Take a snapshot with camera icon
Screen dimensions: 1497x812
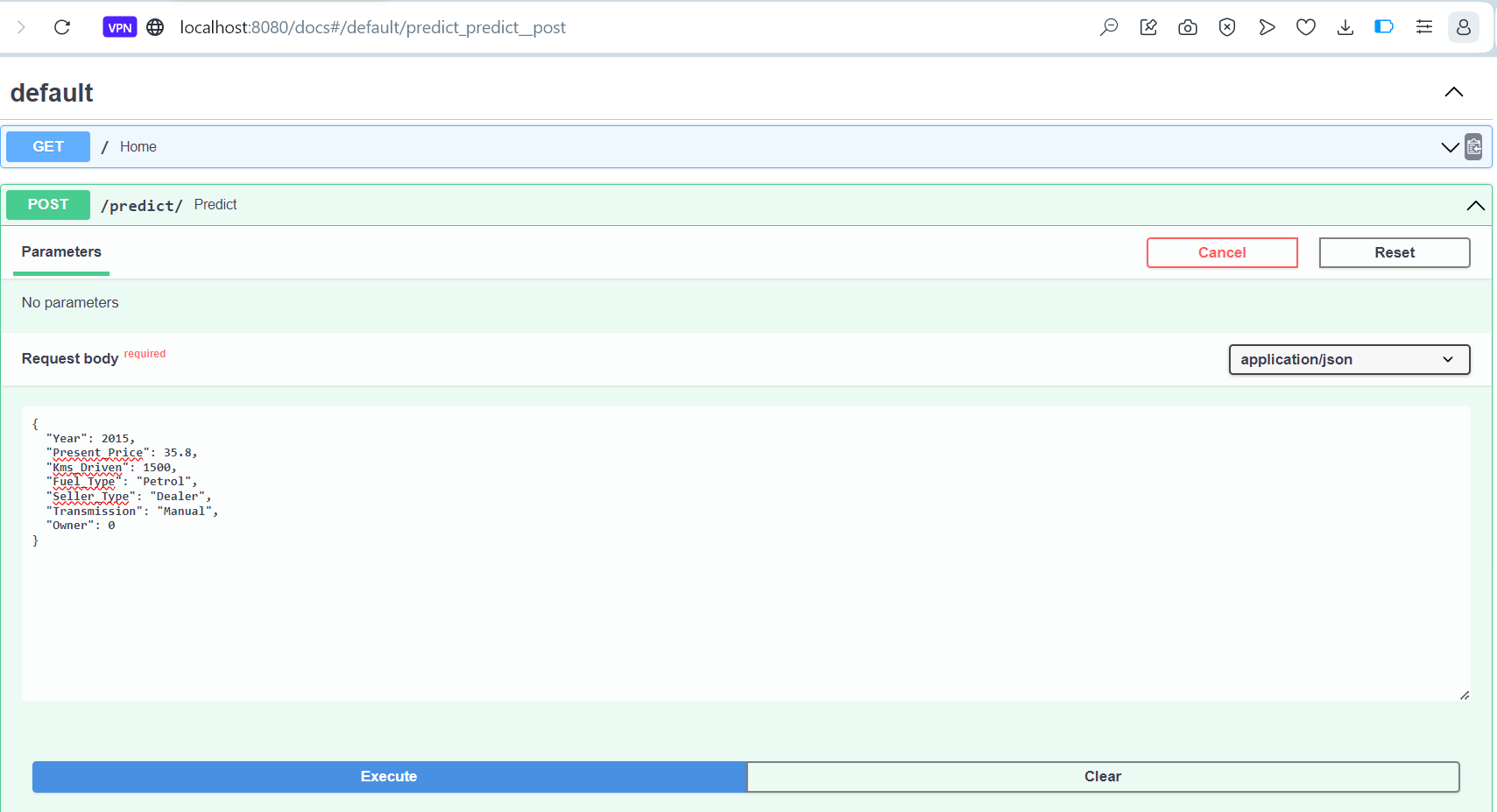(1188, 27)
